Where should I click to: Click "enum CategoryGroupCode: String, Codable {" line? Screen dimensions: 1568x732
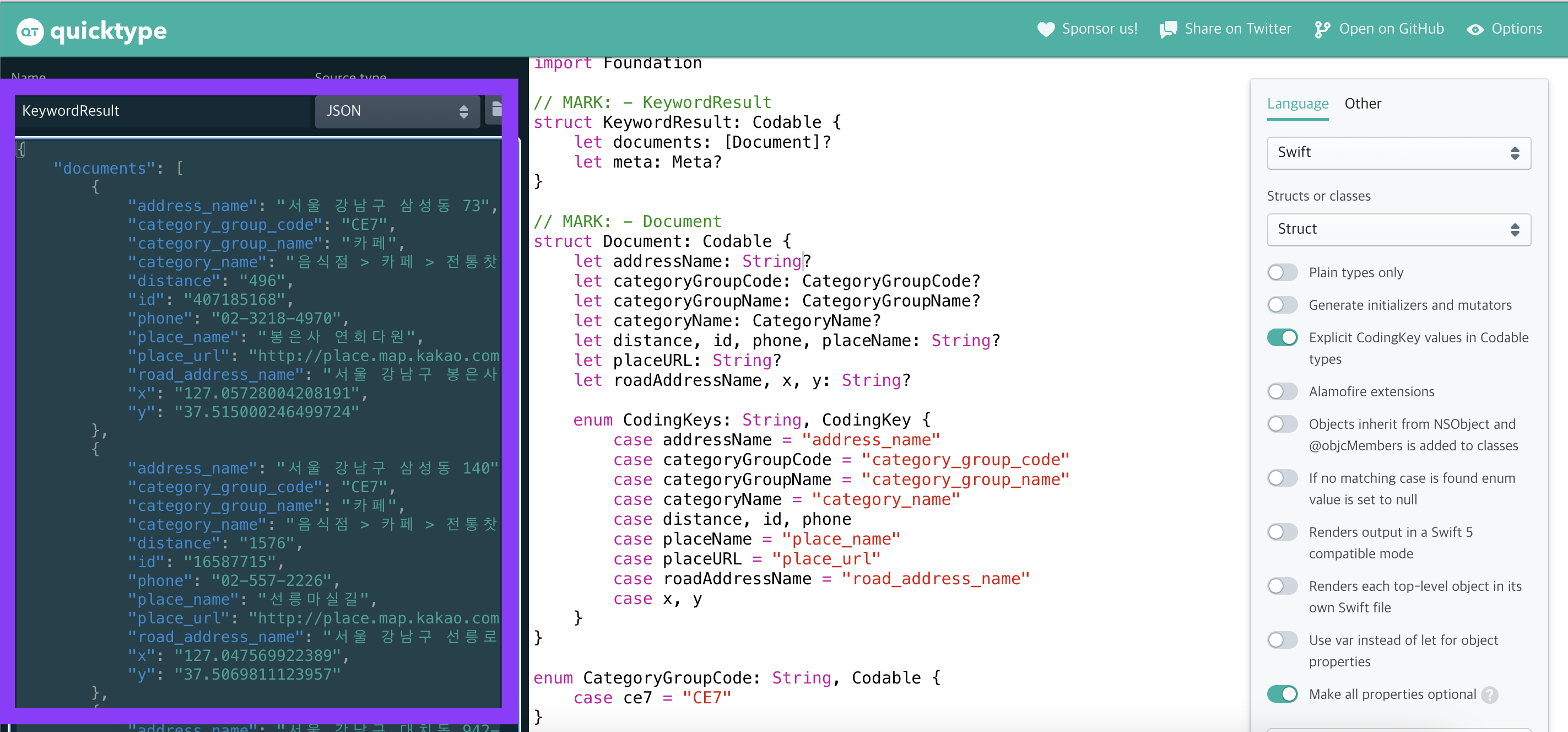[737, 678]
